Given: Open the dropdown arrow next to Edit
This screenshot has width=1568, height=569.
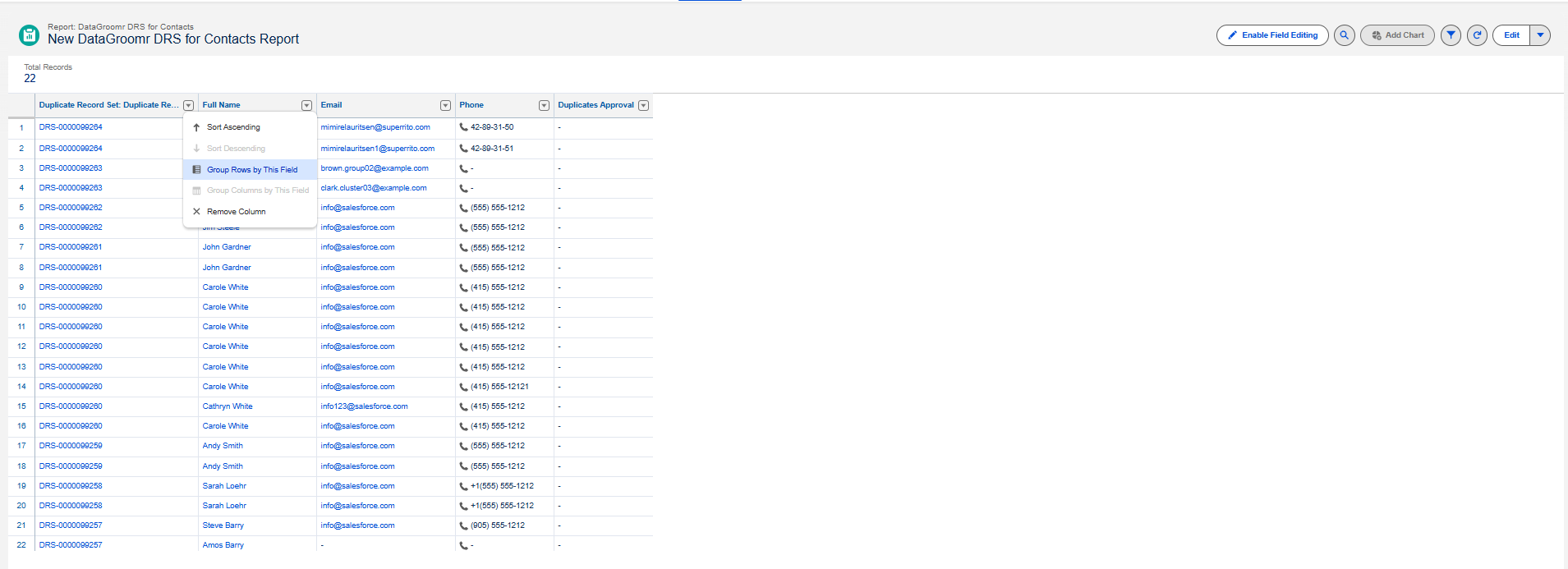Looking at the screenshot, I should click(x=1540, y=35).
